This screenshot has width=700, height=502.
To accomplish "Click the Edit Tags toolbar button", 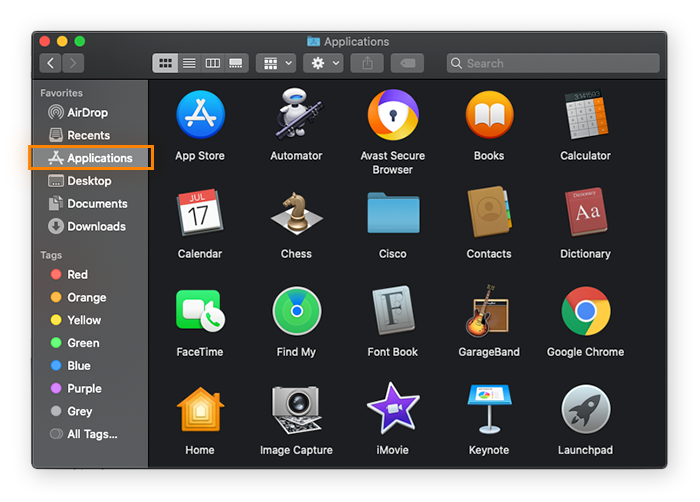I will [x=407, y=63].
